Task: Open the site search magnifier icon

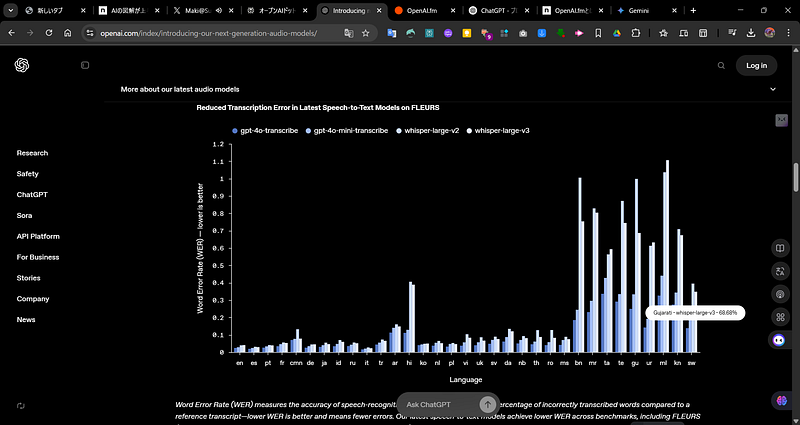Action: pos(721,65)
